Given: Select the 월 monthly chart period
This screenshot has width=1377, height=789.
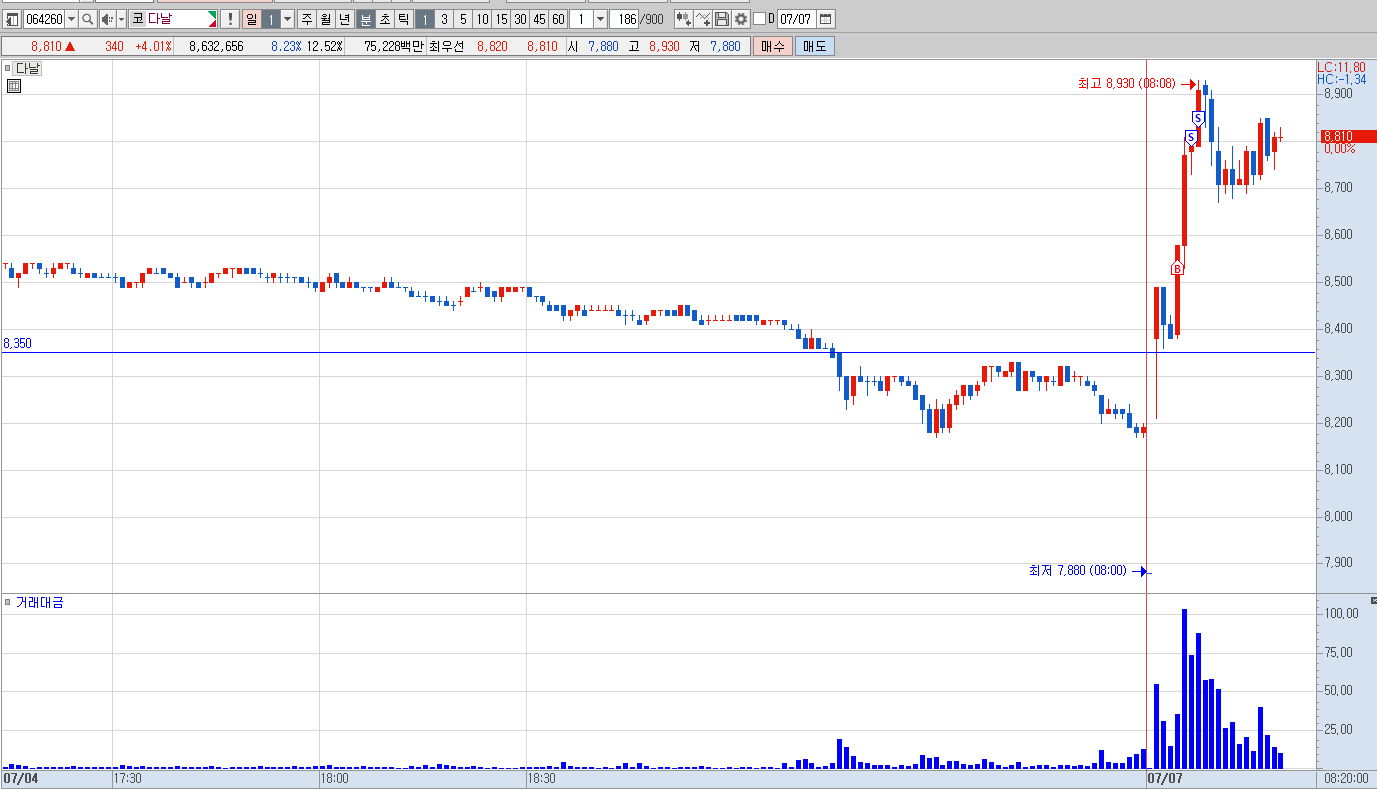Looking at the screenshot, I should coord(325,19).
